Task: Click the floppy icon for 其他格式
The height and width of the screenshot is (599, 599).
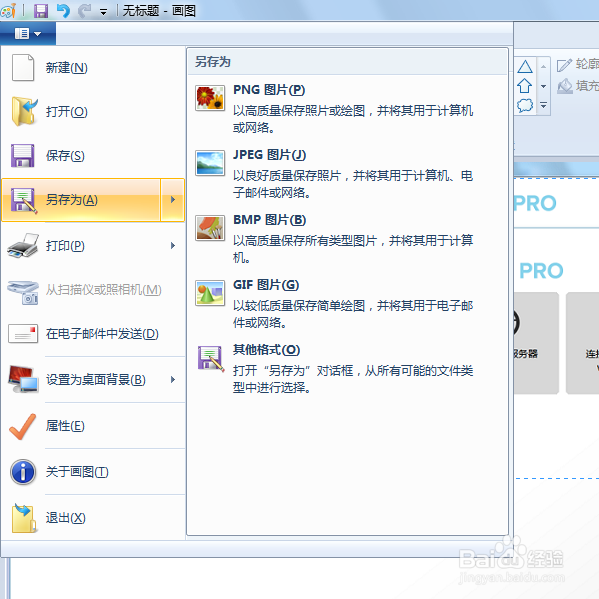Action: [210, 358]
